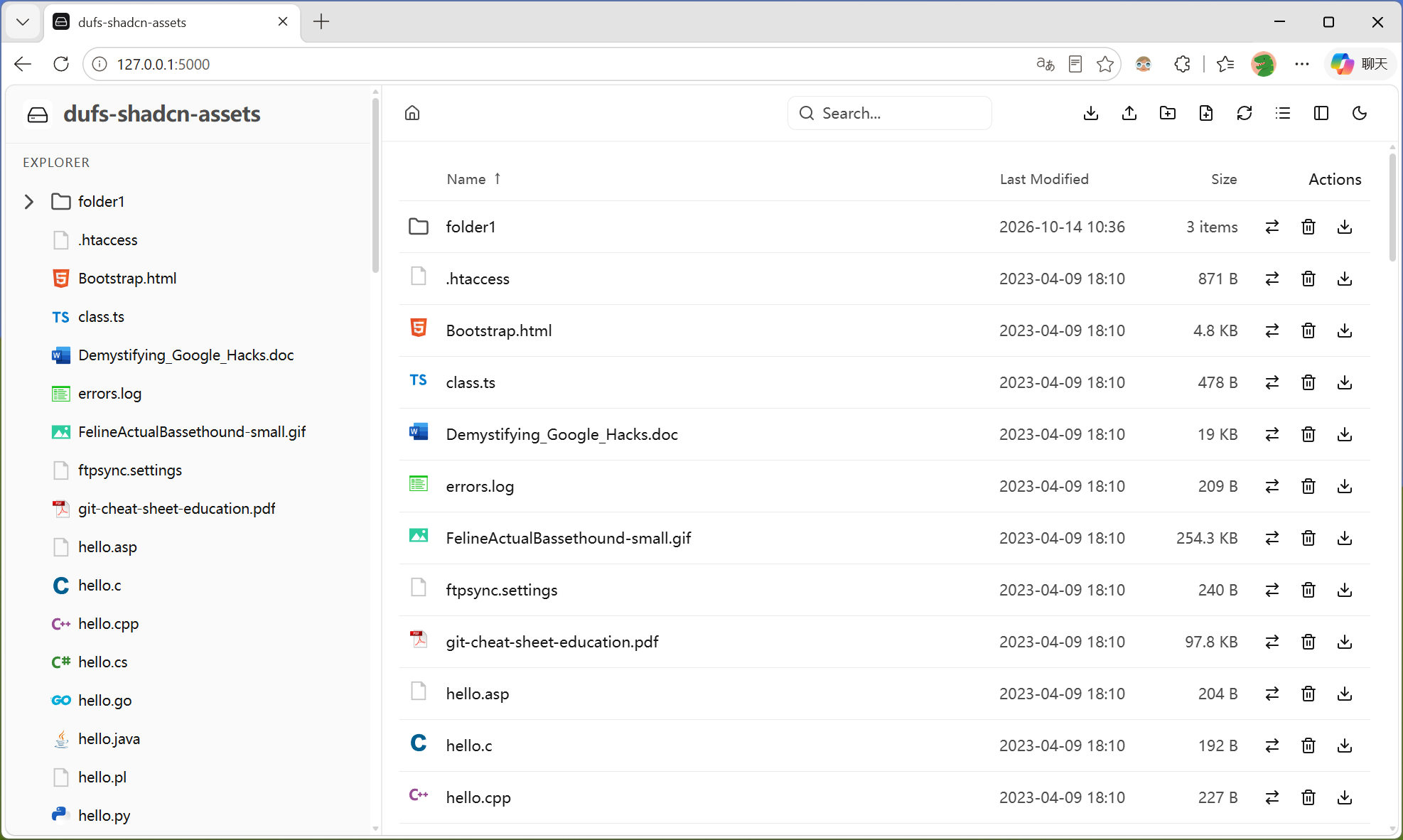1403x840 pixels.
Task: Switch to list view layout icon
Action: pyautogui.click(x=1283, y=113)
